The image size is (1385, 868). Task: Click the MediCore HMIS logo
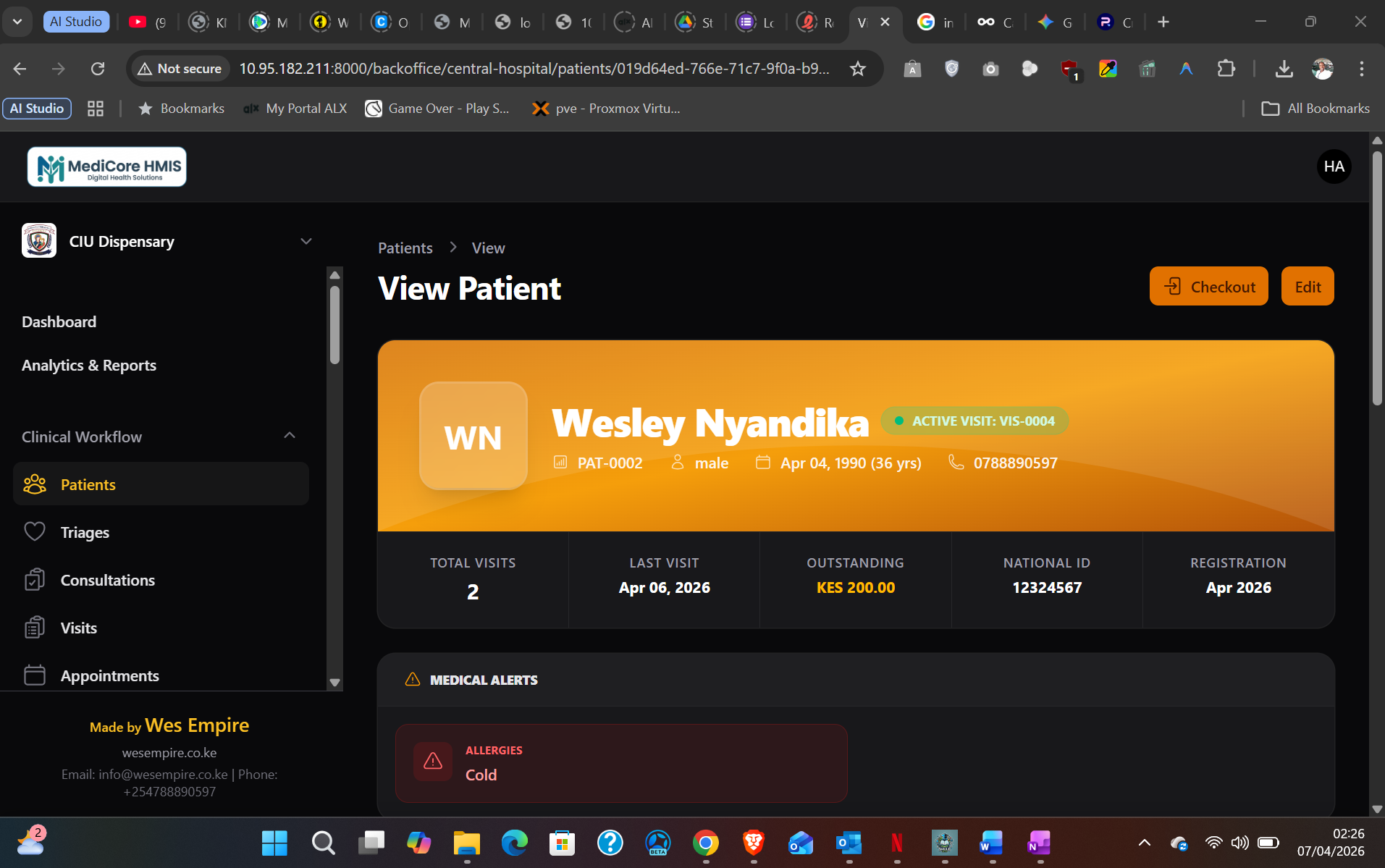[x=107, y=167]
